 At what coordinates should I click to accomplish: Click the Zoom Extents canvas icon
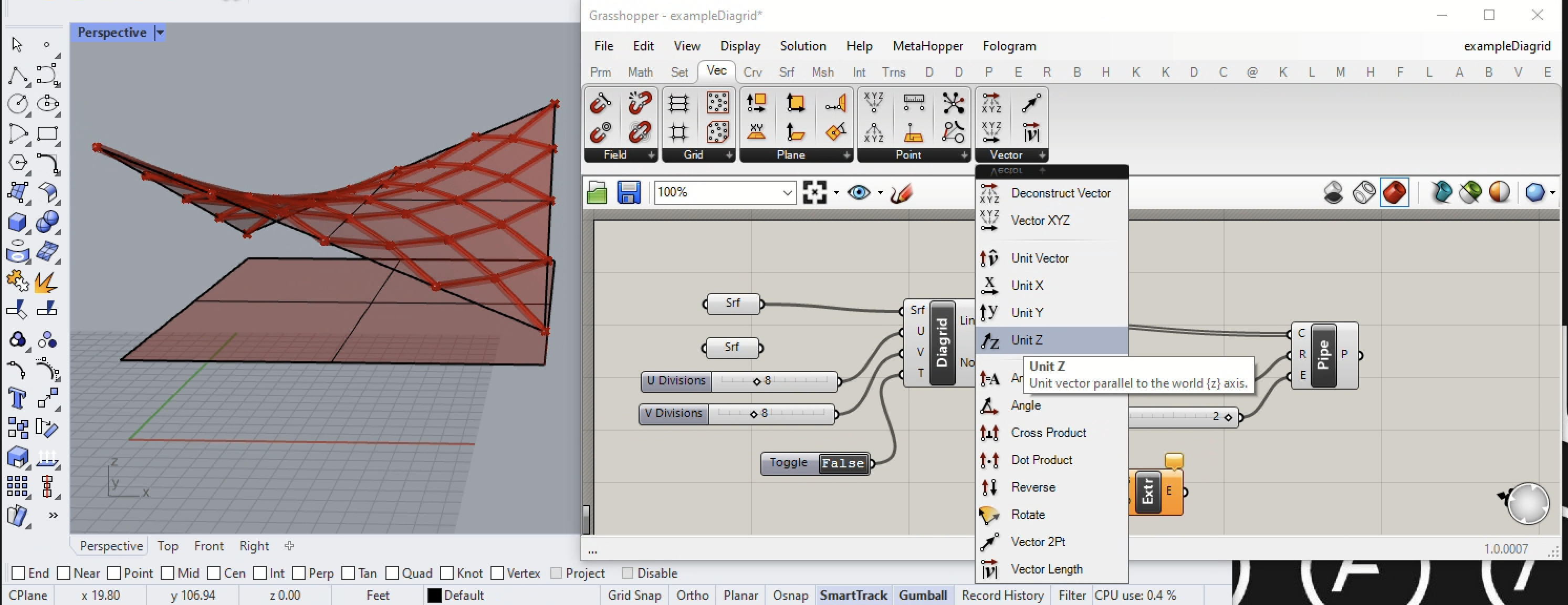click(x=814, y=193)
